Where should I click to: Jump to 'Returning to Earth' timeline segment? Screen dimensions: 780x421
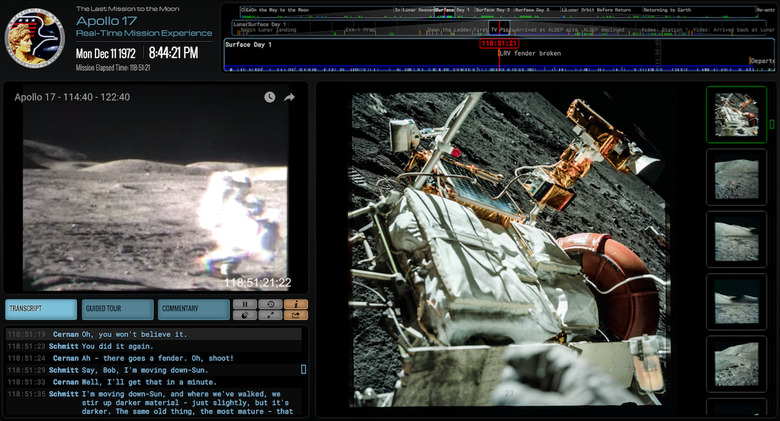coord(667,10)
